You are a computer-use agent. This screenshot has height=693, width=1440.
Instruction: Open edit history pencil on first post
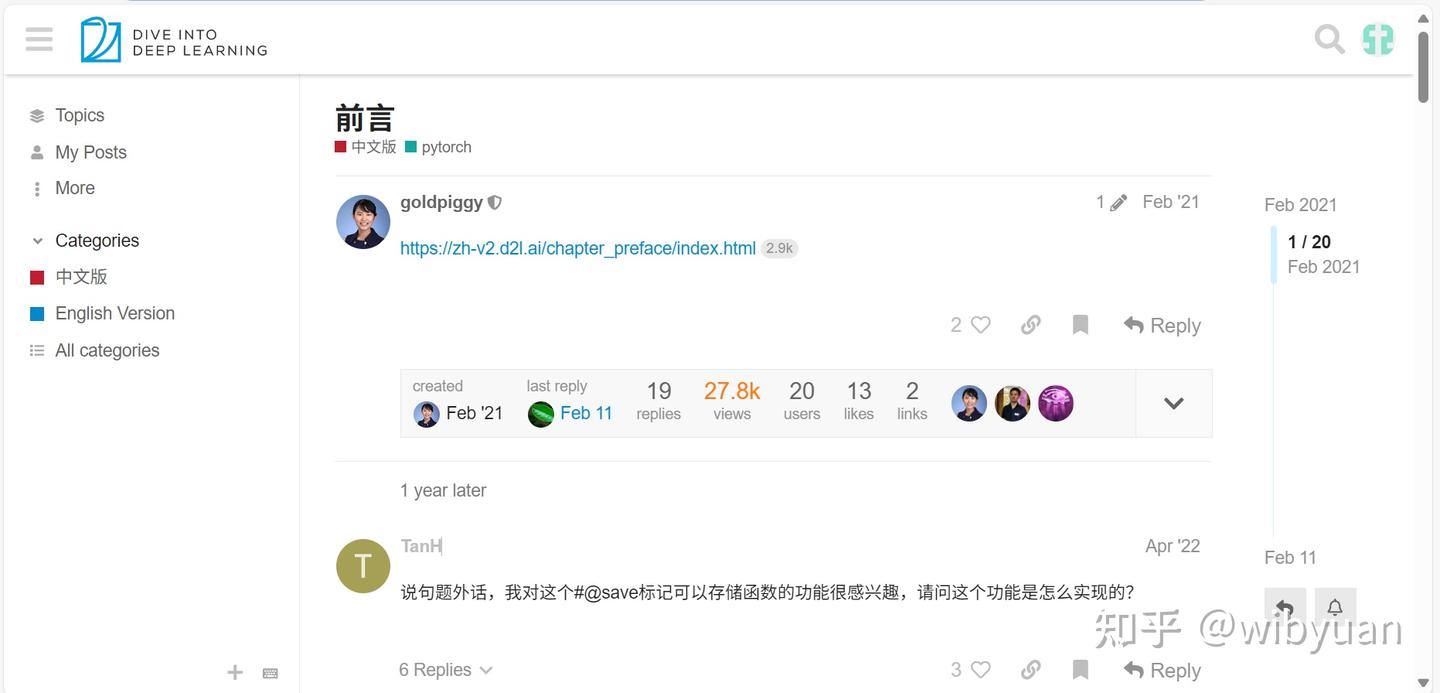tap(1111, 202)
